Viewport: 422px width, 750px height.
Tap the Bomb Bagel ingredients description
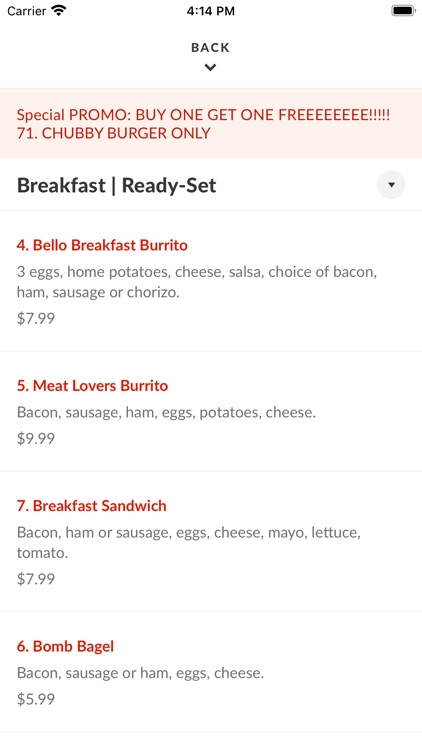140,673
